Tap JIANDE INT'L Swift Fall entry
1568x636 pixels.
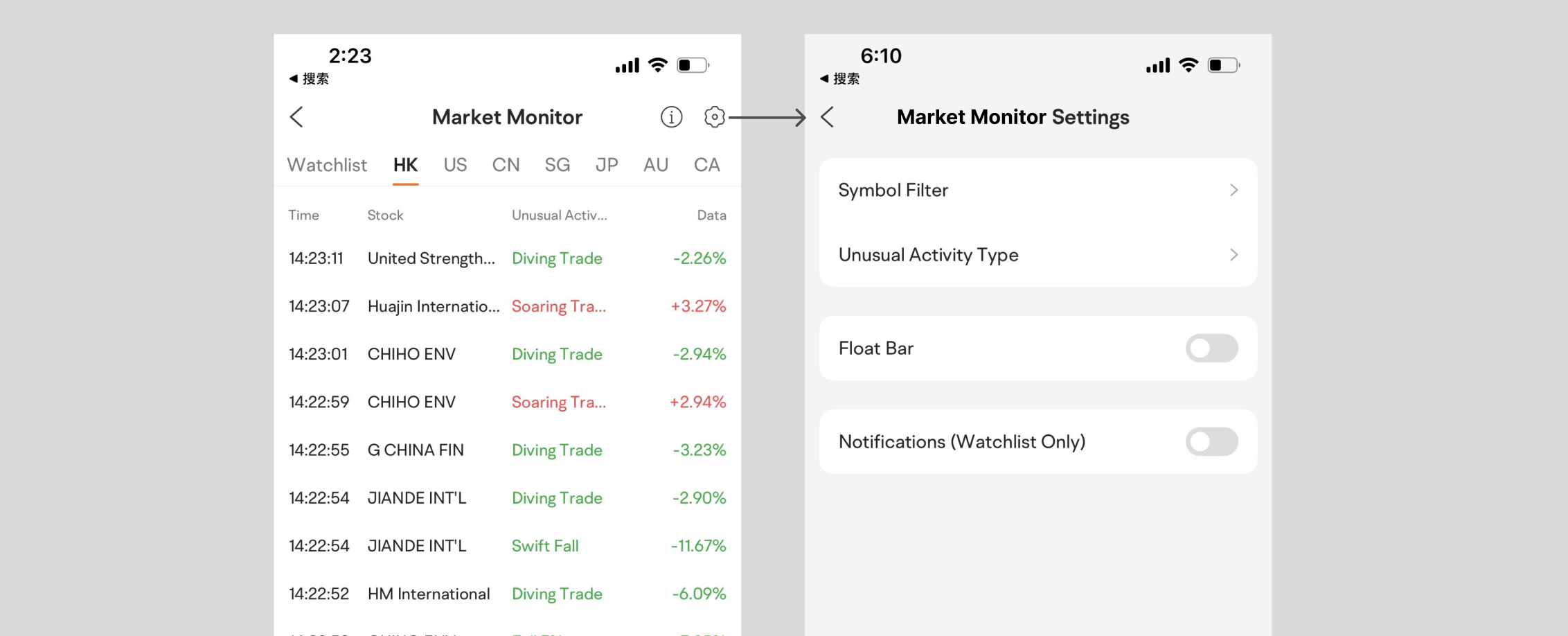[507, 546]
